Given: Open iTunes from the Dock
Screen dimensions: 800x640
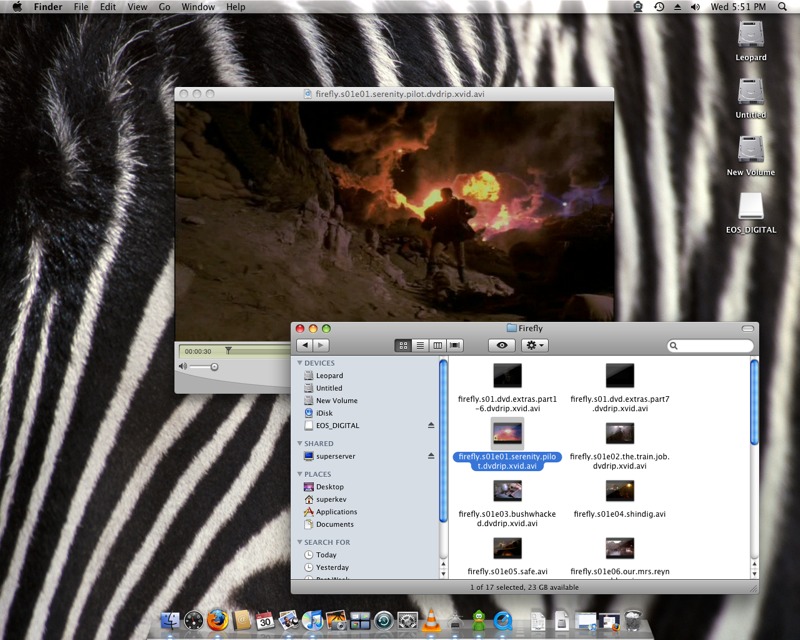Looking at the screenshot, I should tap(312, 620).
